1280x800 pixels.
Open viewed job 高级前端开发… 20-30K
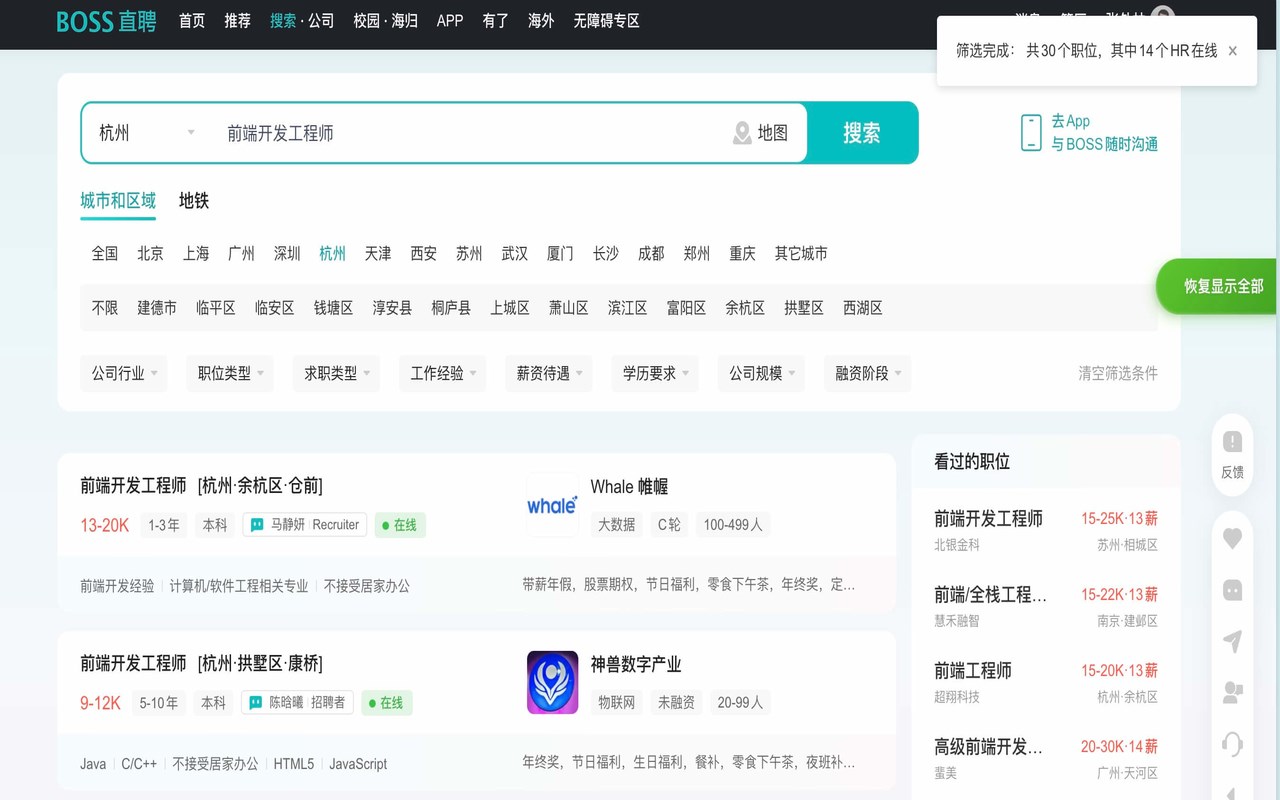1046,758
